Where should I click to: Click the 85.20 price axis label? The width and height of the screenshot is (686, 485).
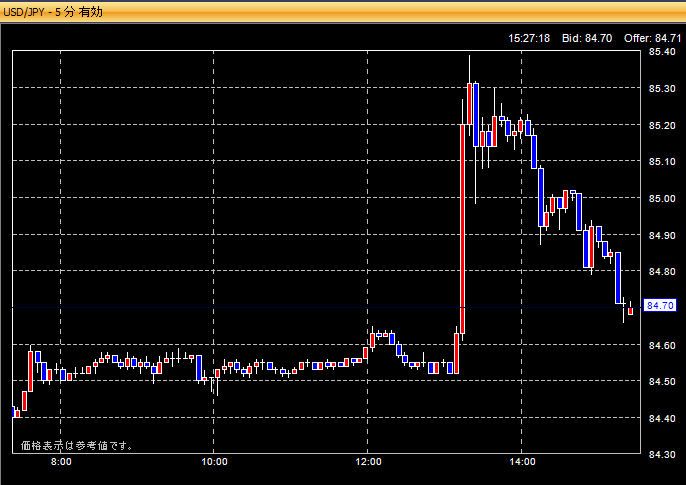[661, 125]
